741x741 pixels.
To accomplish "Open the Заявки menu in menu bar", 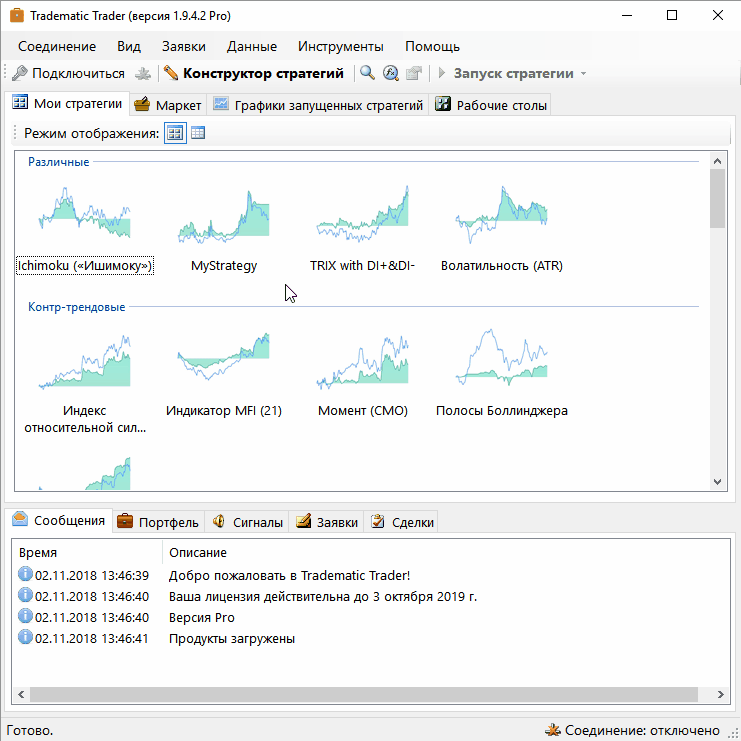I will tap(183, 46).
